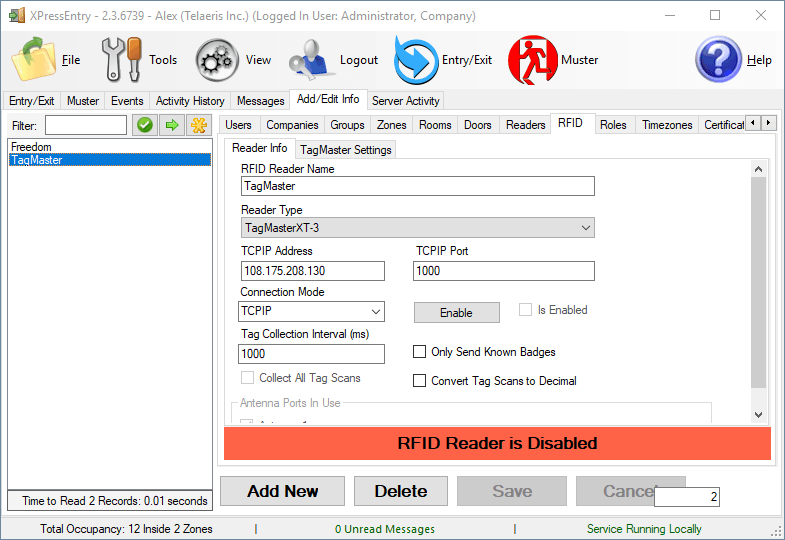Screen dimensions: 785x540
Task: Select the Companies sub-tab
Action: [x=292, y=125]
